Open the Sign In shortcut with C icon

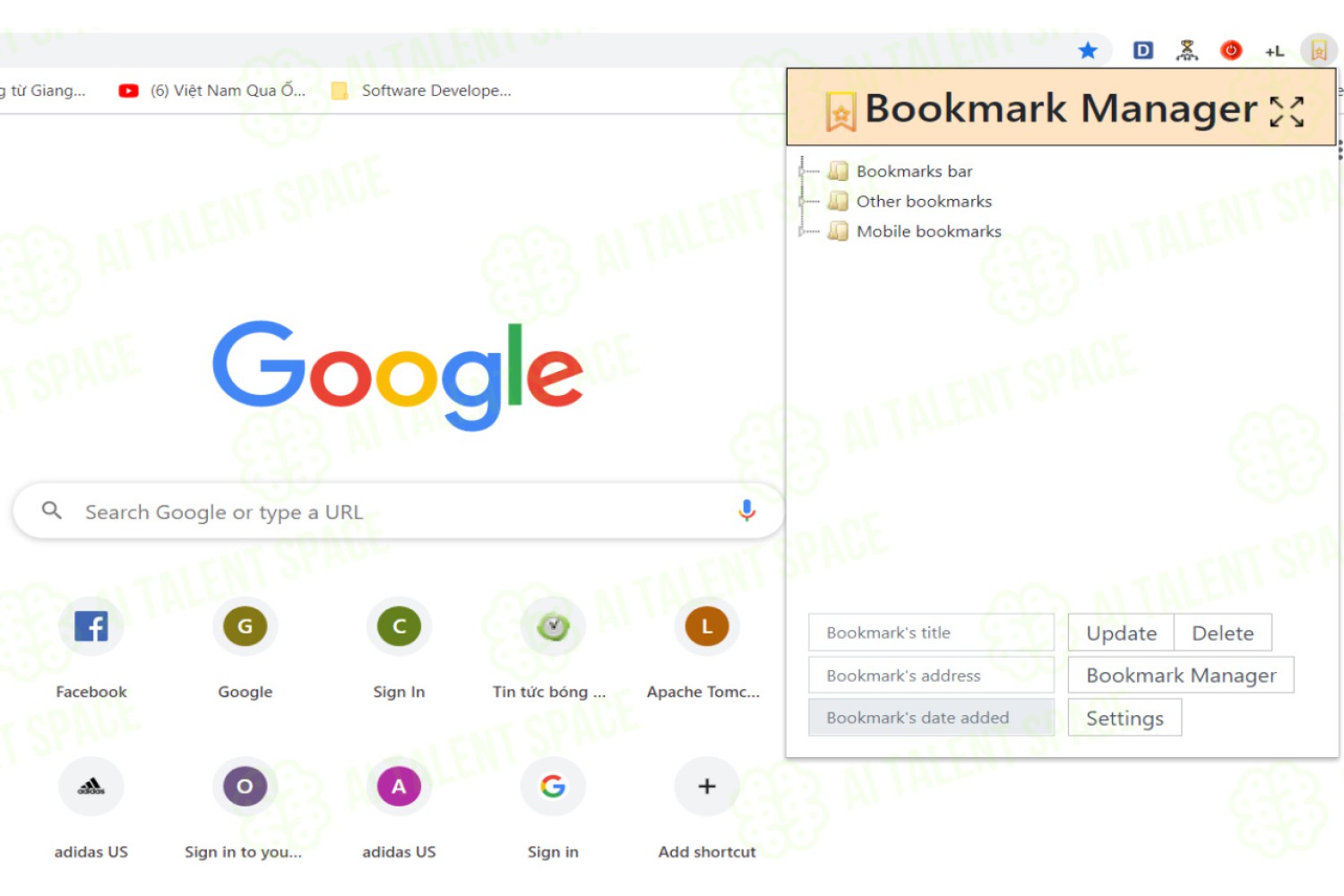pyautogui.click(x=399, y=648)
